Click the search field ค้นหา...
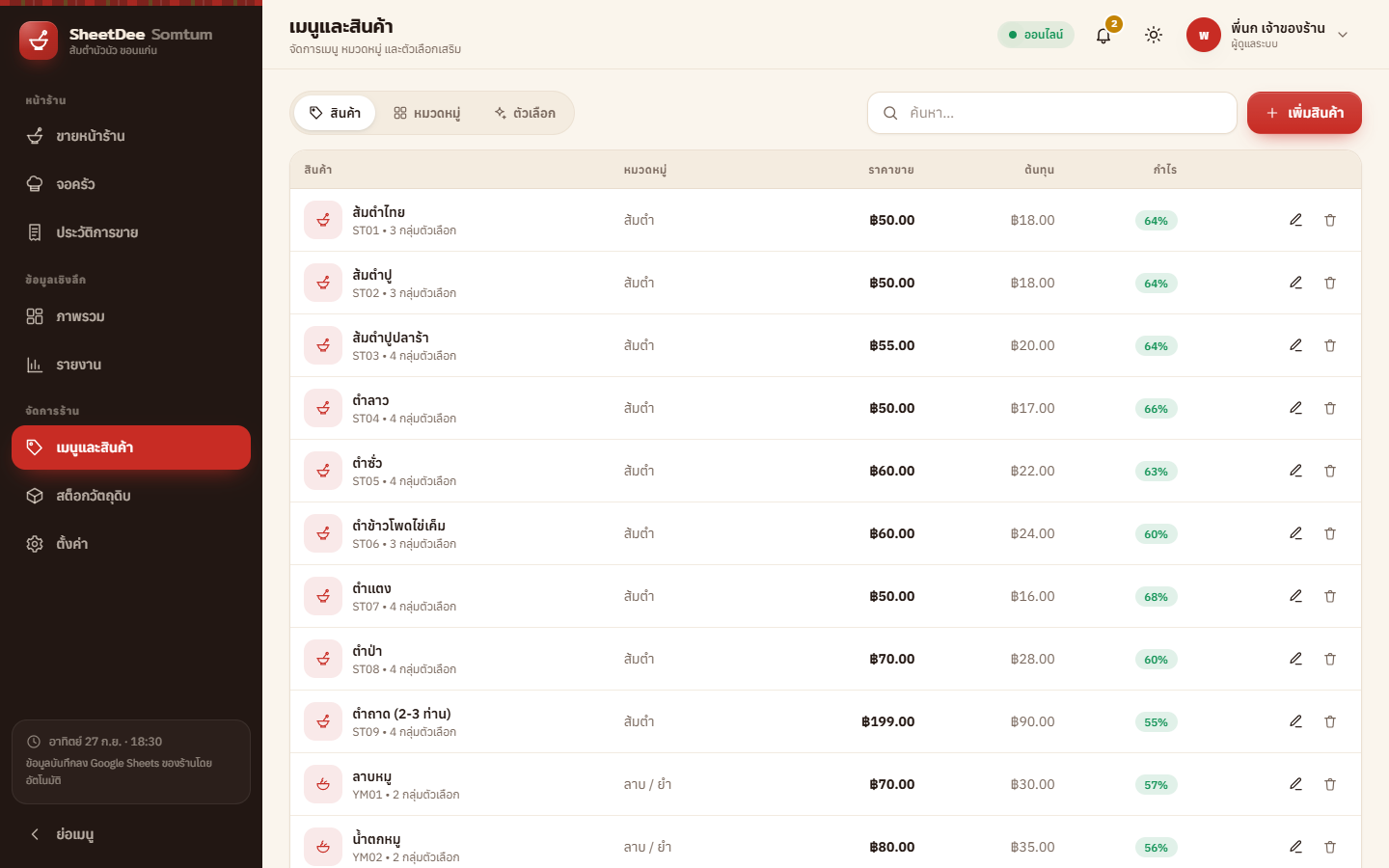The width and height of the screenshot is (1389, 868). pos(1052,113)
